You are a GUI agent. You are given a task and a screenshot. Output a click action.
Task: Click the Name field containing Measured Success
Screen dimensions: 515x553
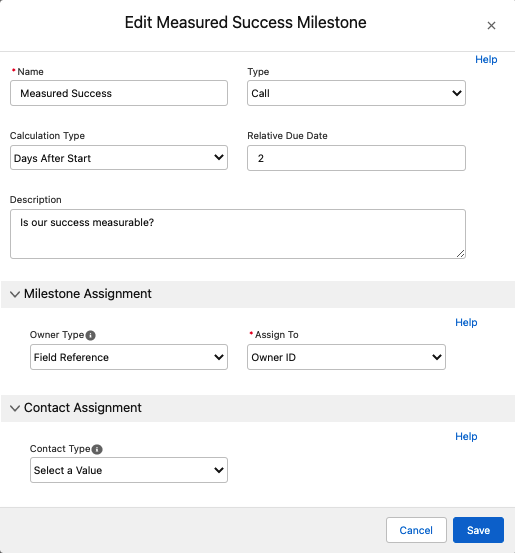pos(119,93)
